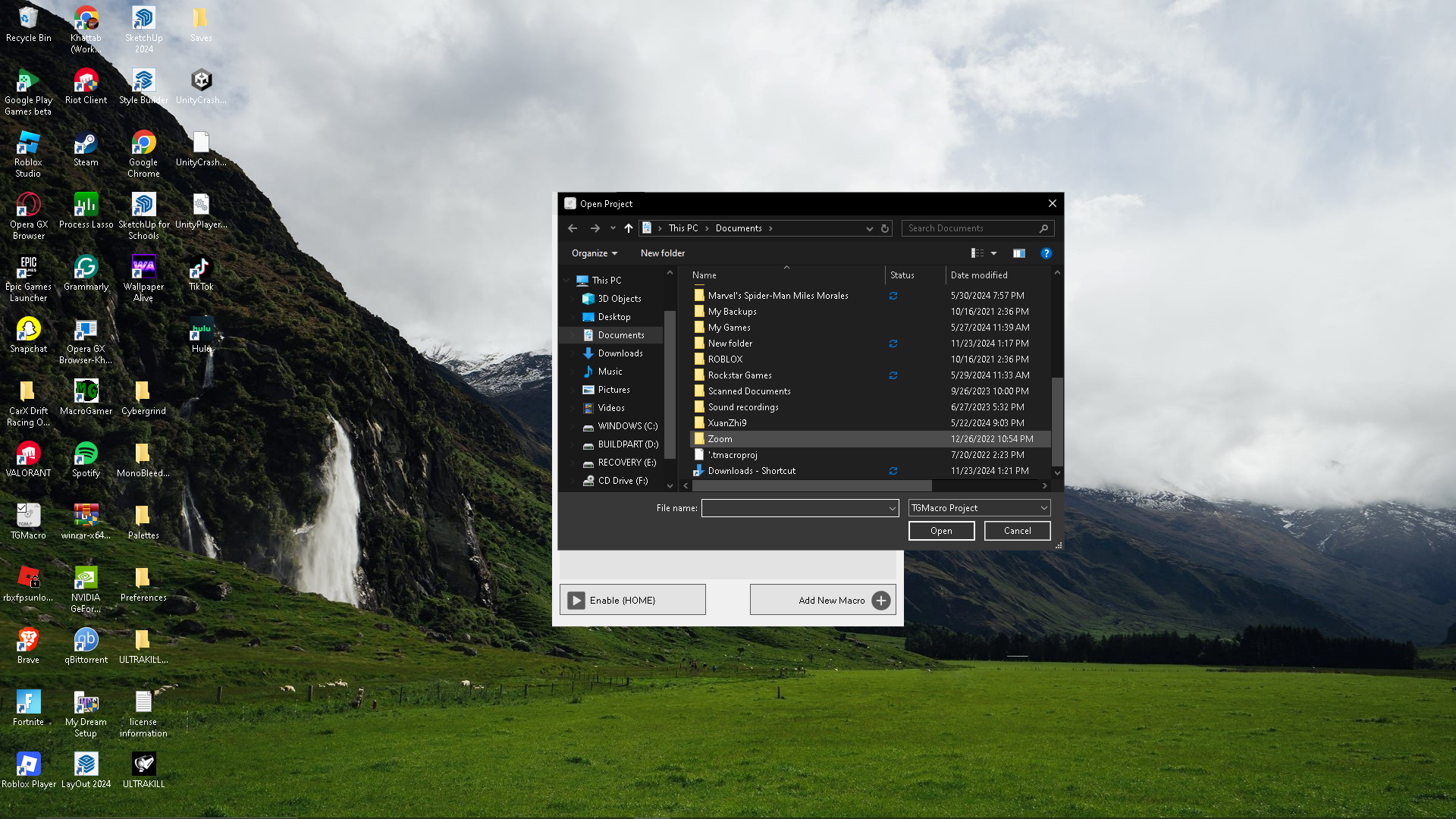Click the Cancel button
The height and width of the screenshot is (819, 1456).
[x=1017, y=531]
